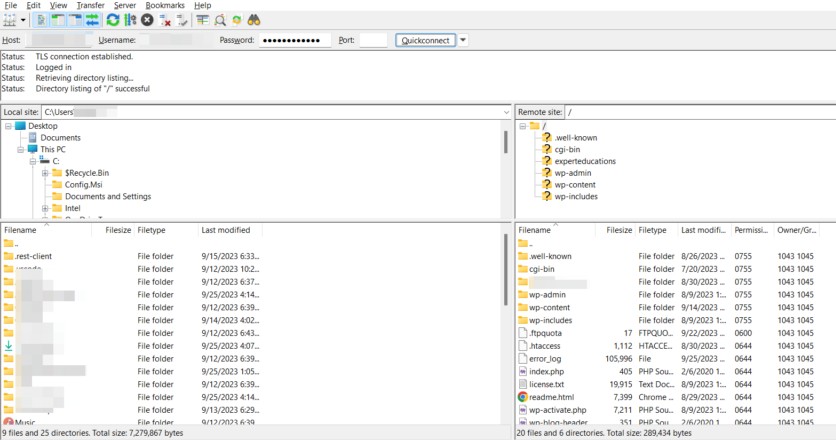Viewport: 836px width, 440px height.
Task: Sort remote files by Filesize column
Action: [618, 230]
